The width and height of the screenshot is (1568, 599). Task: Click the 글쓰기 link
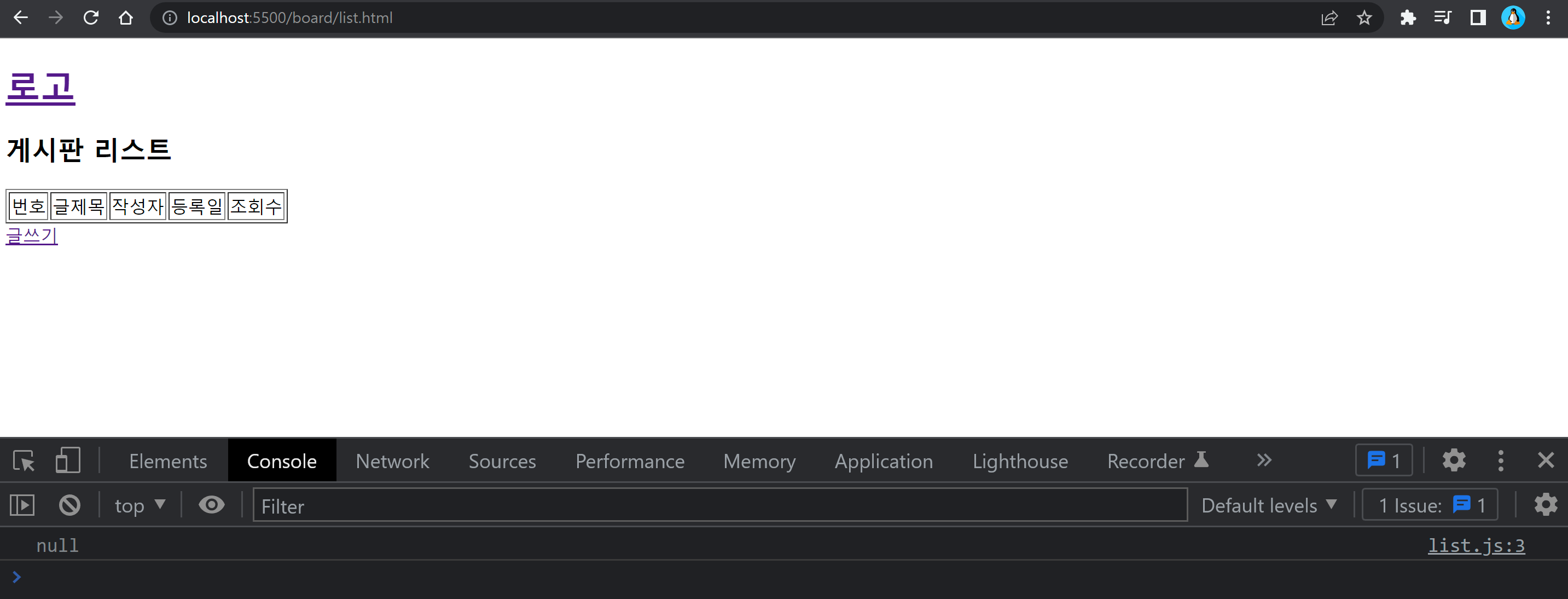32,236
